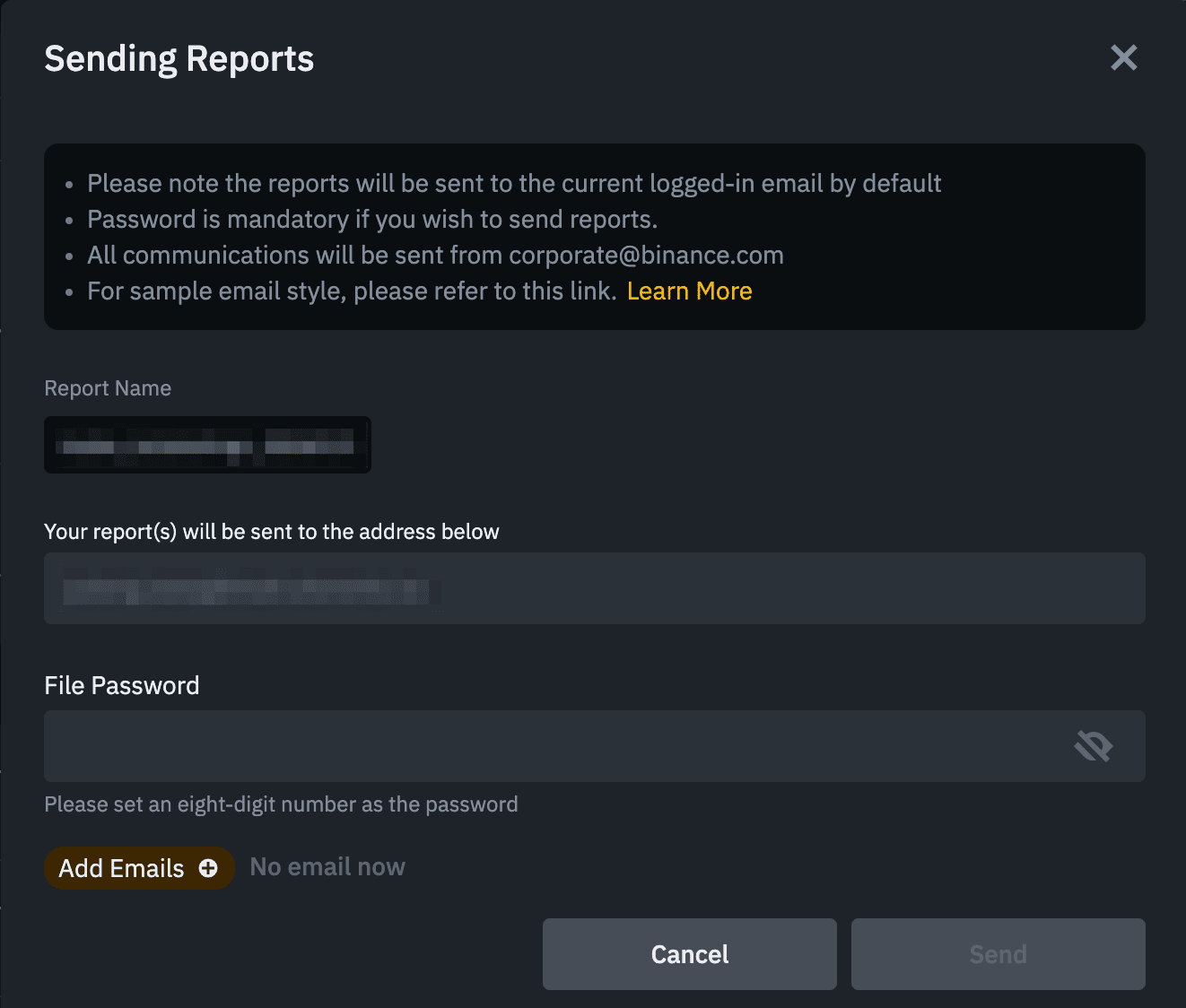Click the plus icon beside Add Emails

pos(208,868)
